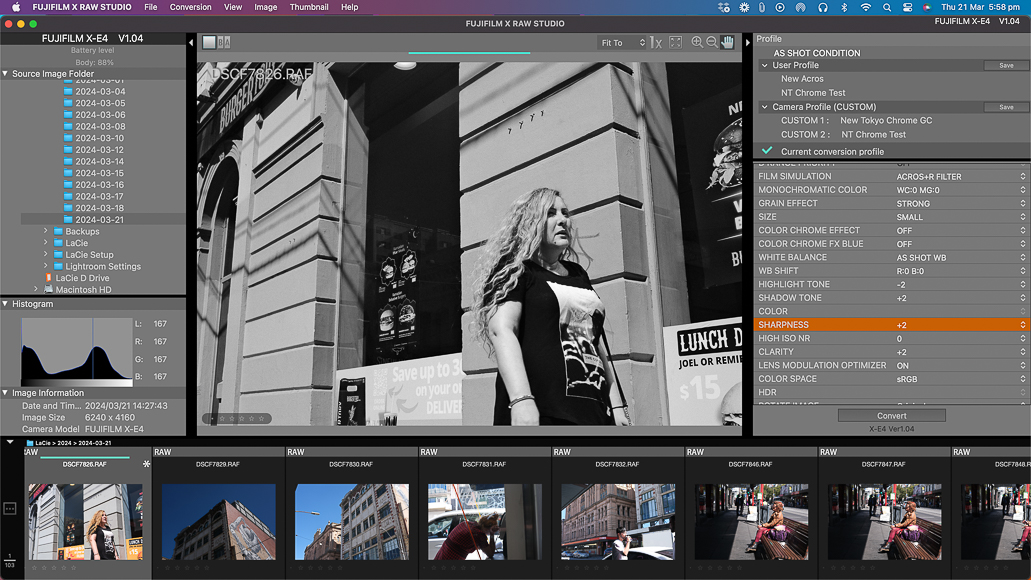The height and width of the screenshot is (580, 1031).
Task: Click the asterisk mark on DSCF7826.RAF
Action: pyautogui.click(x=146, y=464)
